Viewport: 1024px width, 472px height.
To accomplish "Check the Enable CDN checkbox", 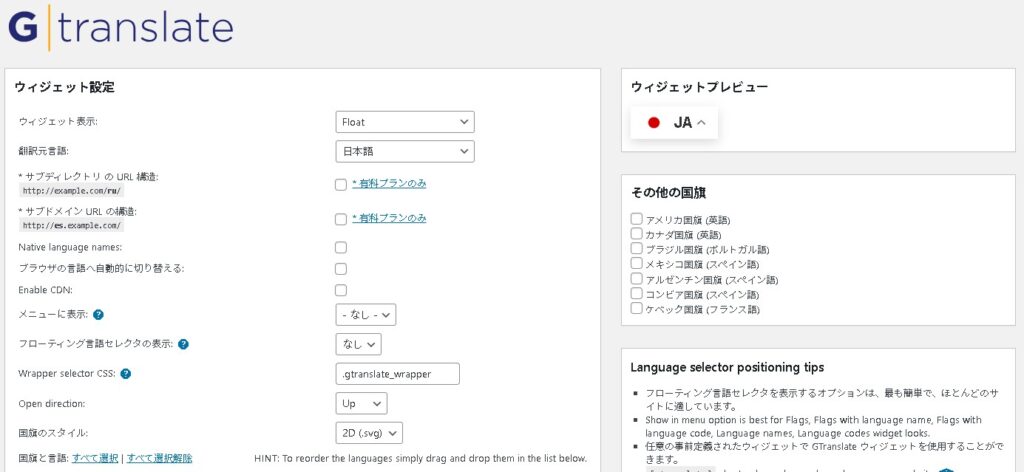I will (x=341, y=290).
